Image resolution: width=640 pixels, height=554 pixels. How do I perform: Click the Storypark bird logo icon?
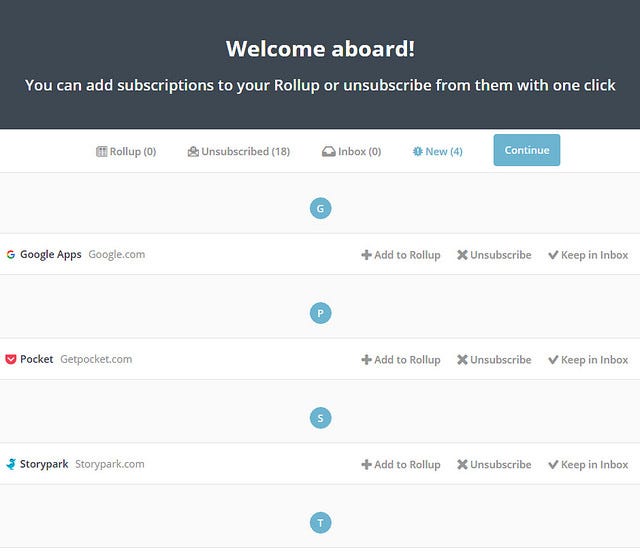tap(11, 464)
